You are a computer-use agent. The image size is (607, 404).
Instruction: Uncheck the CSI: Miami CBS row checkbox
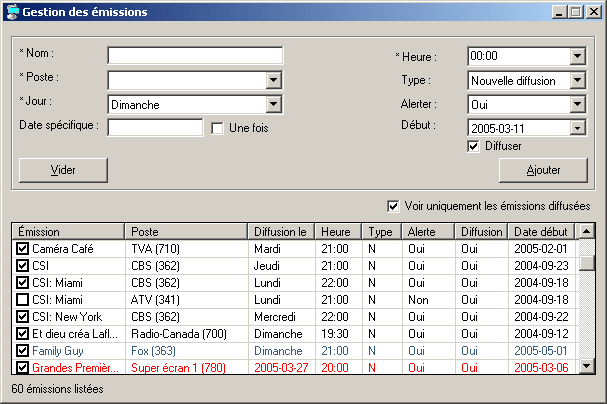pyautogui.click(x=22, y=282)
